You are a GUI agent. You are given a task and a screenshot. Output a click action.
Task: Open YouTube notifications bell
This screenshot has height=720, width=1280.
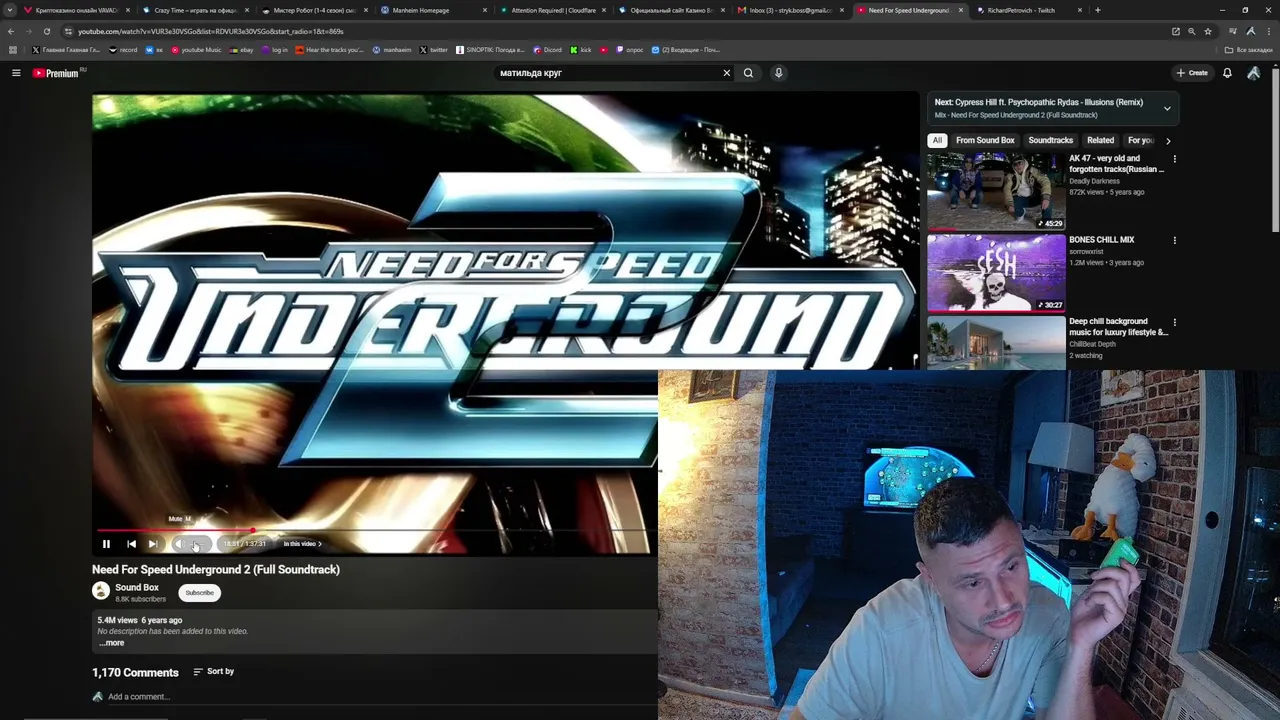1227,73
